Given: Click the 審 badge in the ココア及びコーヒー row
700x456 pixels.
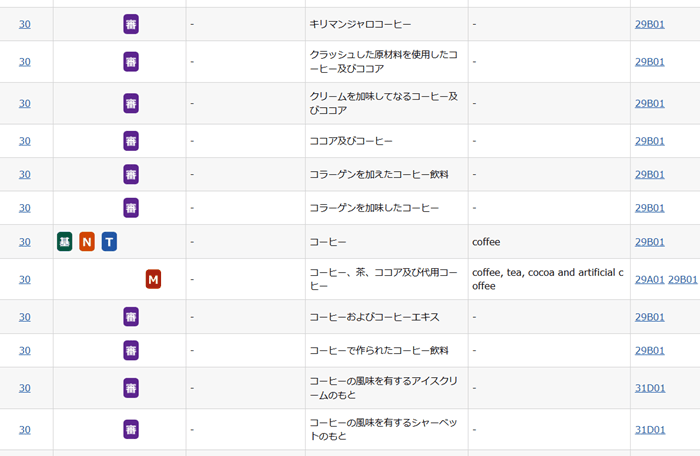Looking at the screenshot, I should point(131,141).
